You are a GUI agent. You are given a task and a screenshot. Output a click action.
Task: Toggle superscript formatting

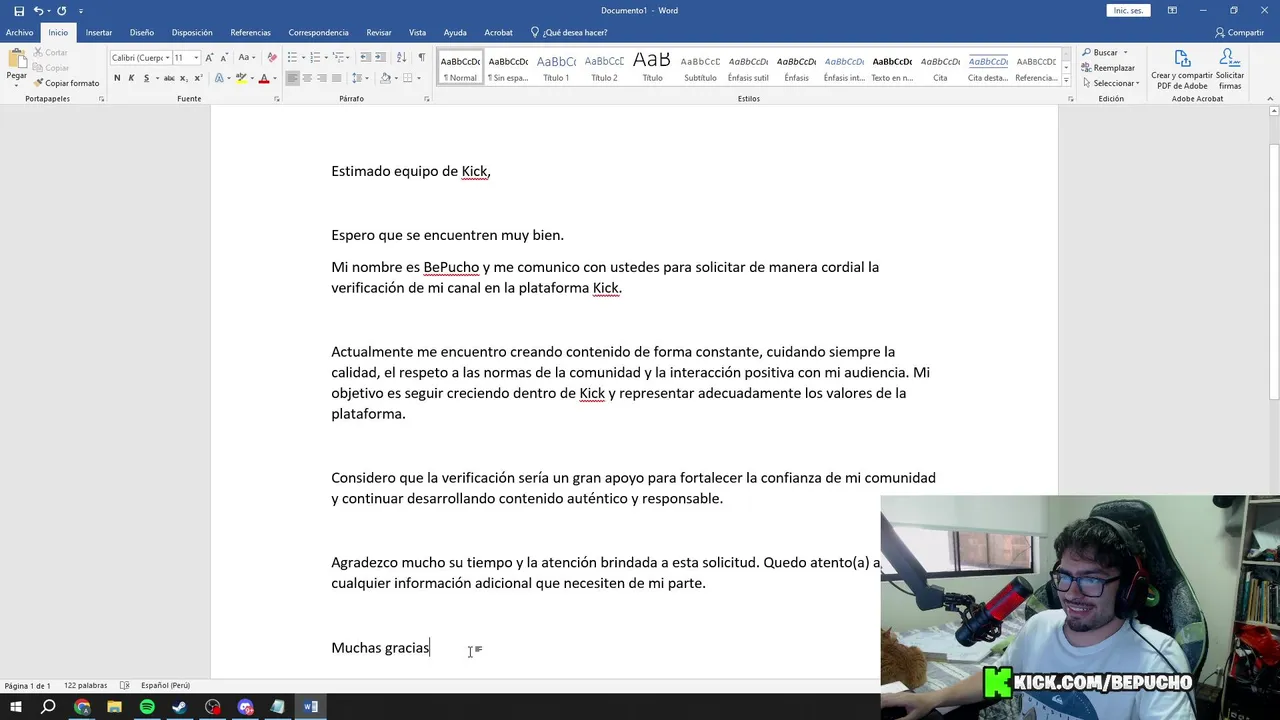click(x=199, y=78)
